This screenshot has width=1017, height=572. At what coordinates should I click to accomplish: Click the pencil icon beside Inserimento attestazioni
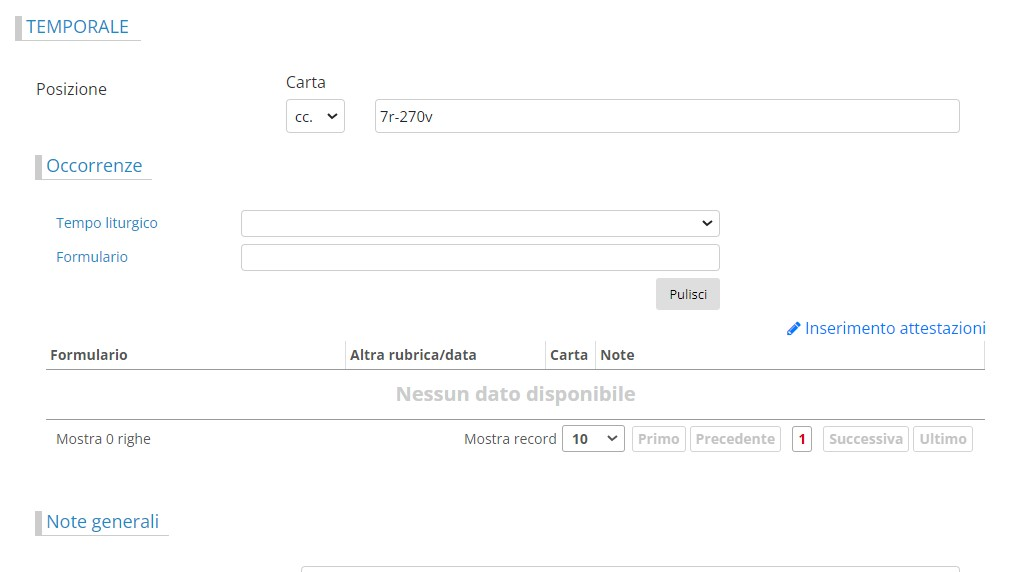793,329
